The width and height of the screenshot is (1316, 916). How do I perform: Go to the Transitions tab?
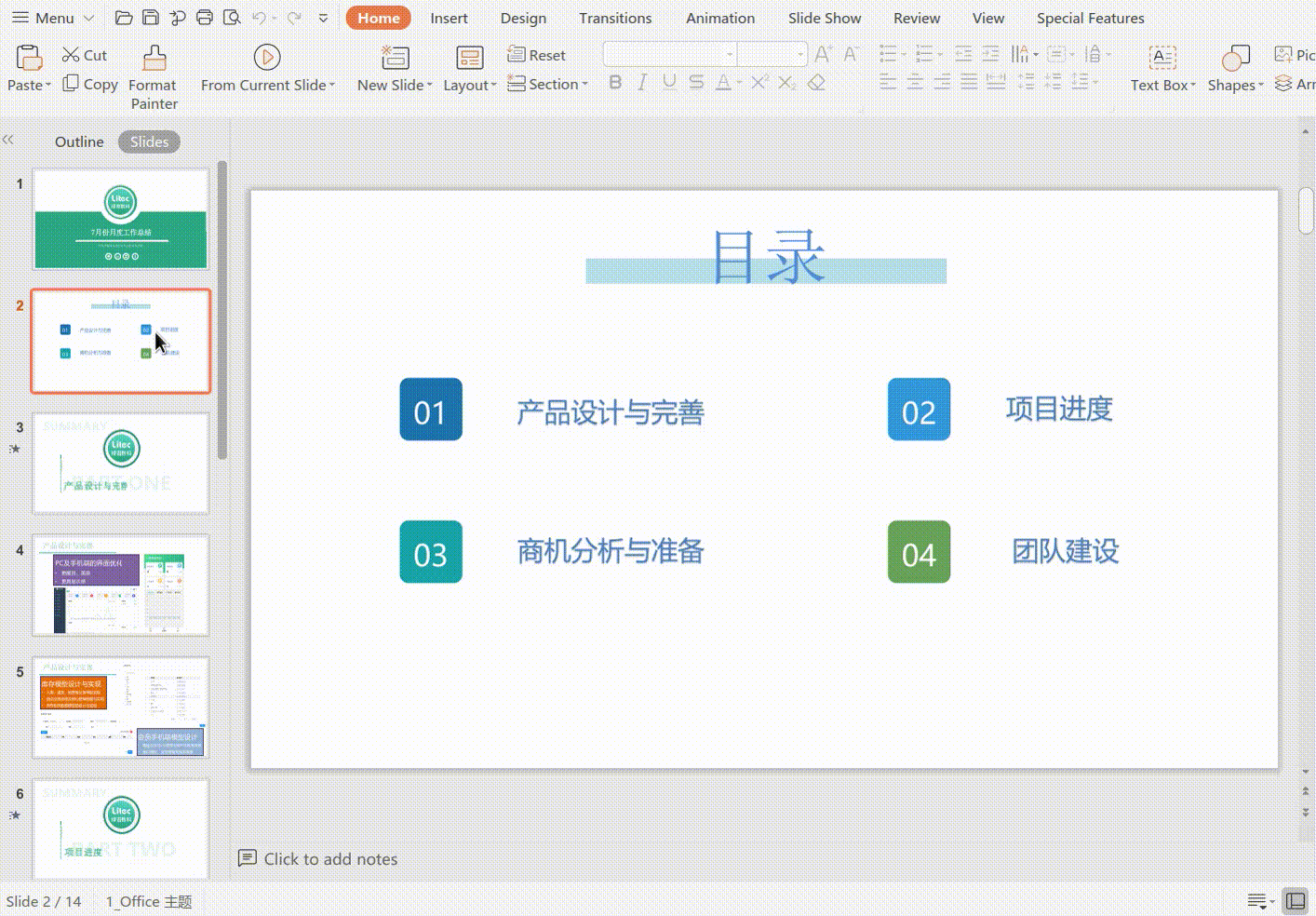[x=615, y=18]
